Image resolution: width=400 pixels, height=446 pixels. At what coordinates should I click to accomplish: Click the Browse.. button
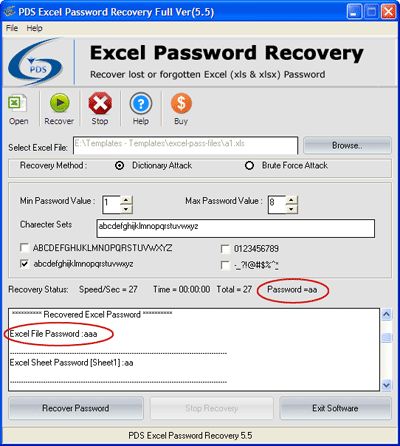pos(347,145)
